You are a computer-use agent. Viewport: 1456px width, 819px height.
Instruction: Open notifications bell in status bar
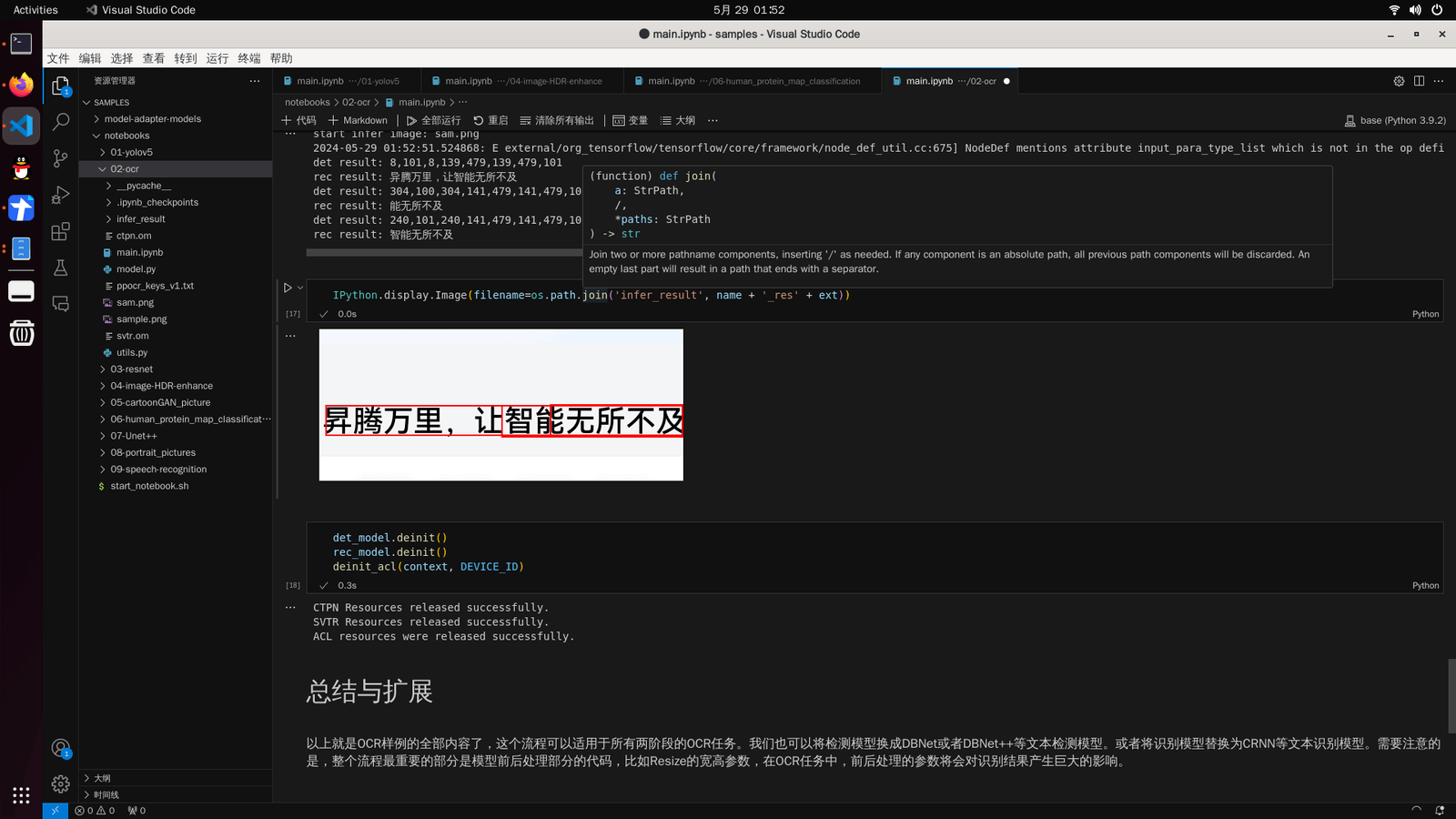[1440, 811]
